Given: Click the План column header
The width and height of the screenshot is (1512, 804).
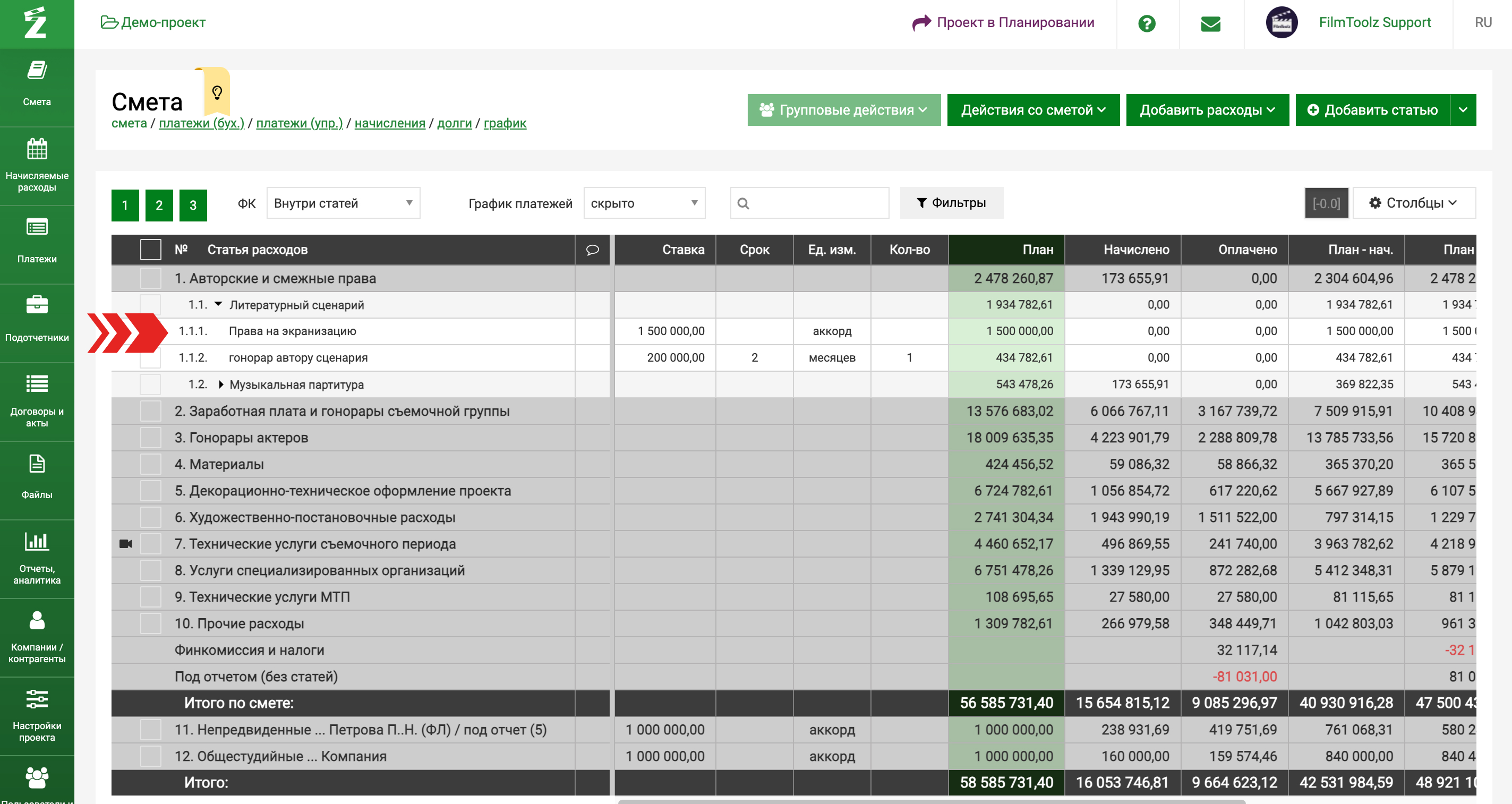Looking at the screenshot, I should pos(1006,250).
